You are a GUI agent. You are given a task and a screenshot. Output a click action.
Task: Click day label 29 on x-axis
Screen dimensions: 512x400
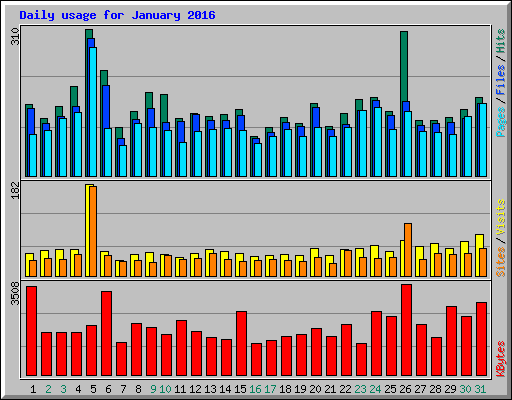[x=450, y=389]
